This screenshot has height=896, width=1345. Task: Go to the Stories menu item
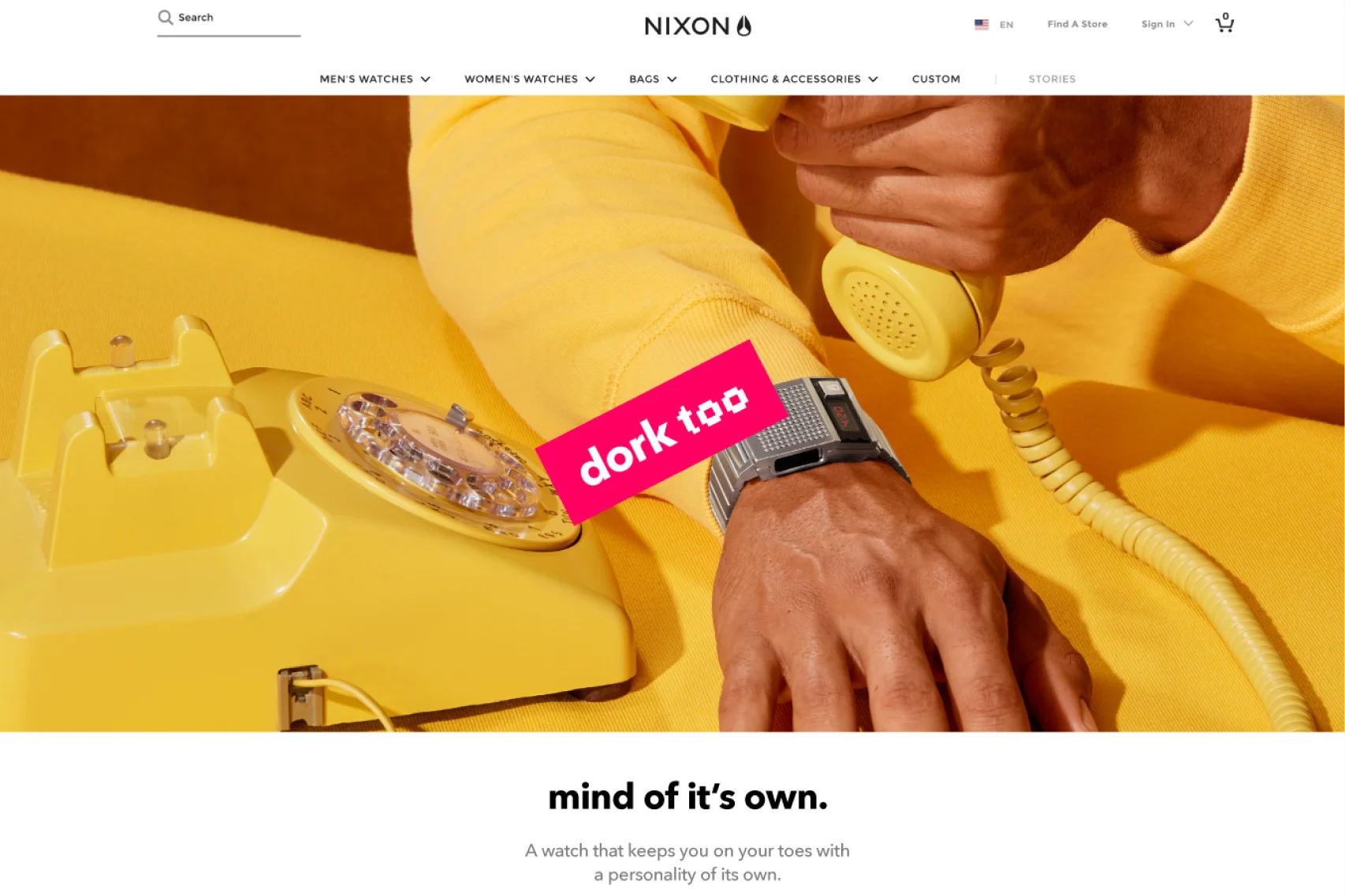1052,79
